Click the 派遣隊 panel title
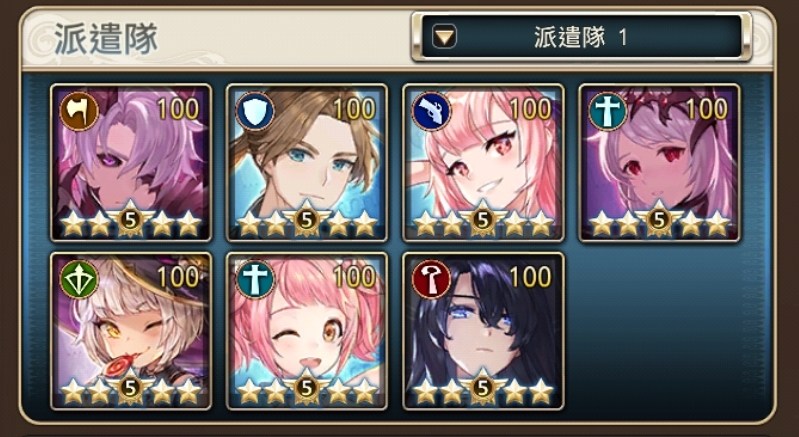The height and width of the screenshot is (437, 799). (106, 39)
